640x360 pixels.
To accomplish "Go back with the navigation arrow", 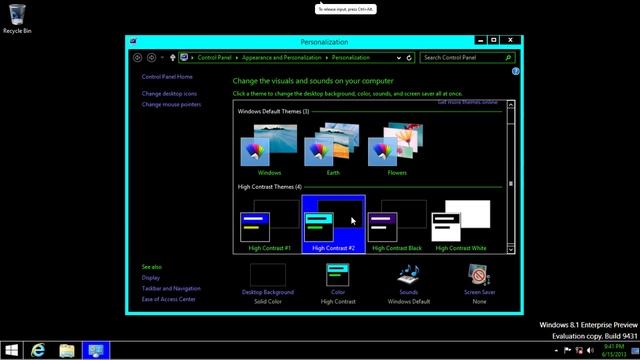I will coord(138,58).
